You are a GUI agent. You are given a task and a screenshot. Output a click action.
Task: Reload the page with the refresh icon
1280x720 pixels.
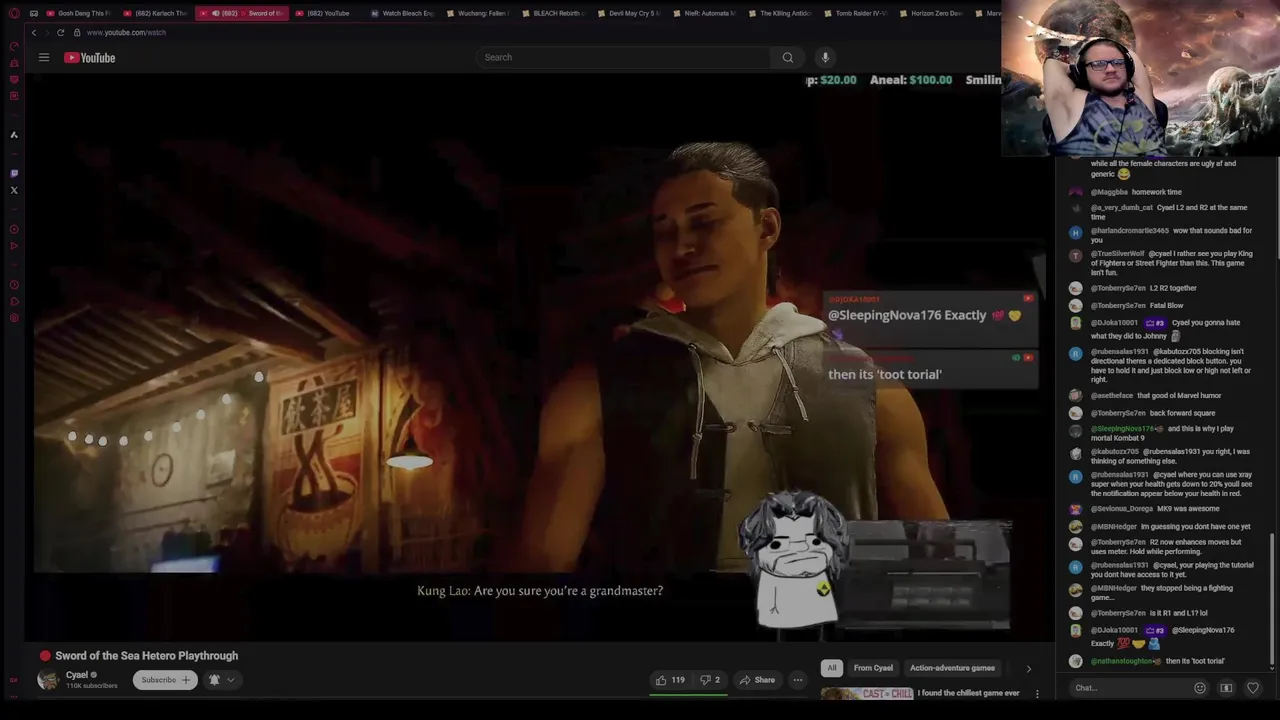point(60,33)
